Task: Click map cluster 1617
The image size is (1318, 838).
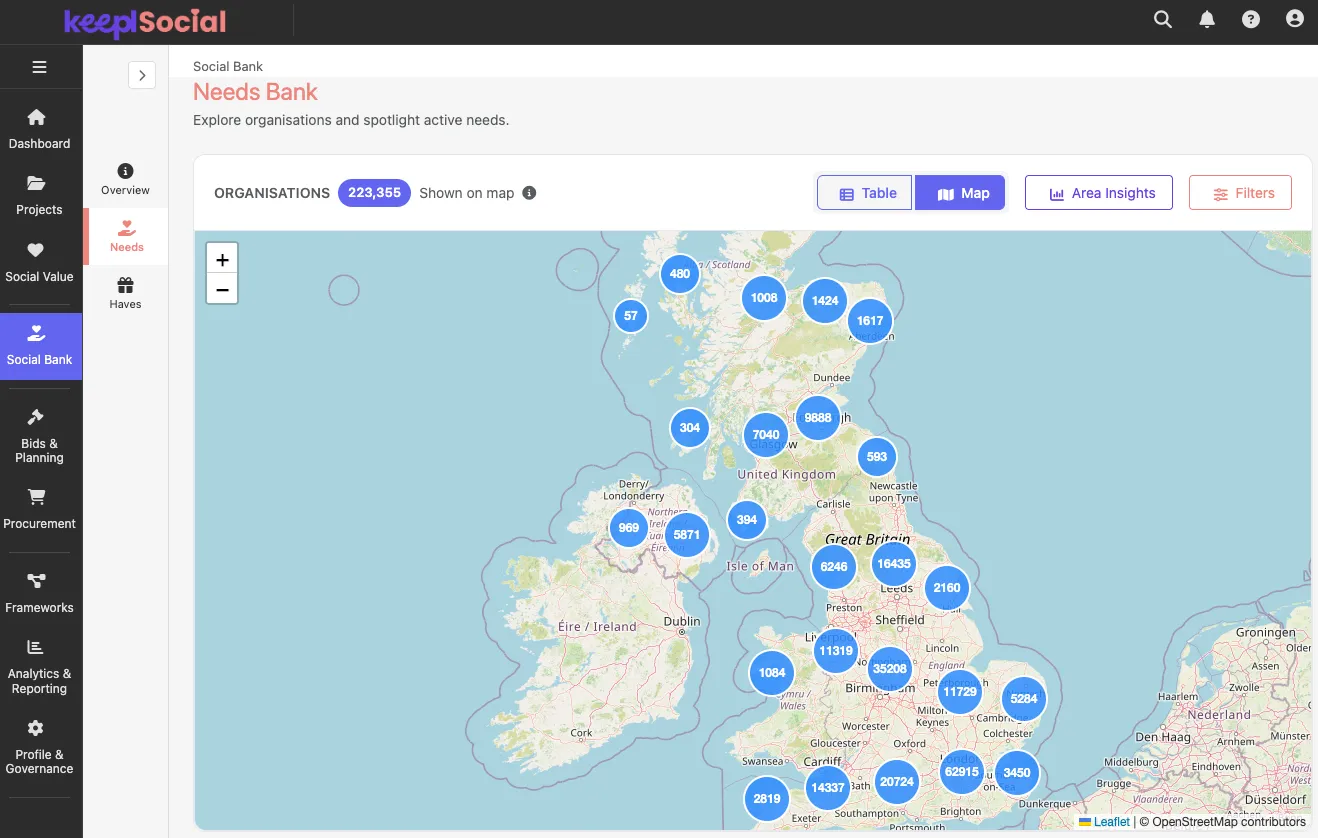Action: (870, 321)
